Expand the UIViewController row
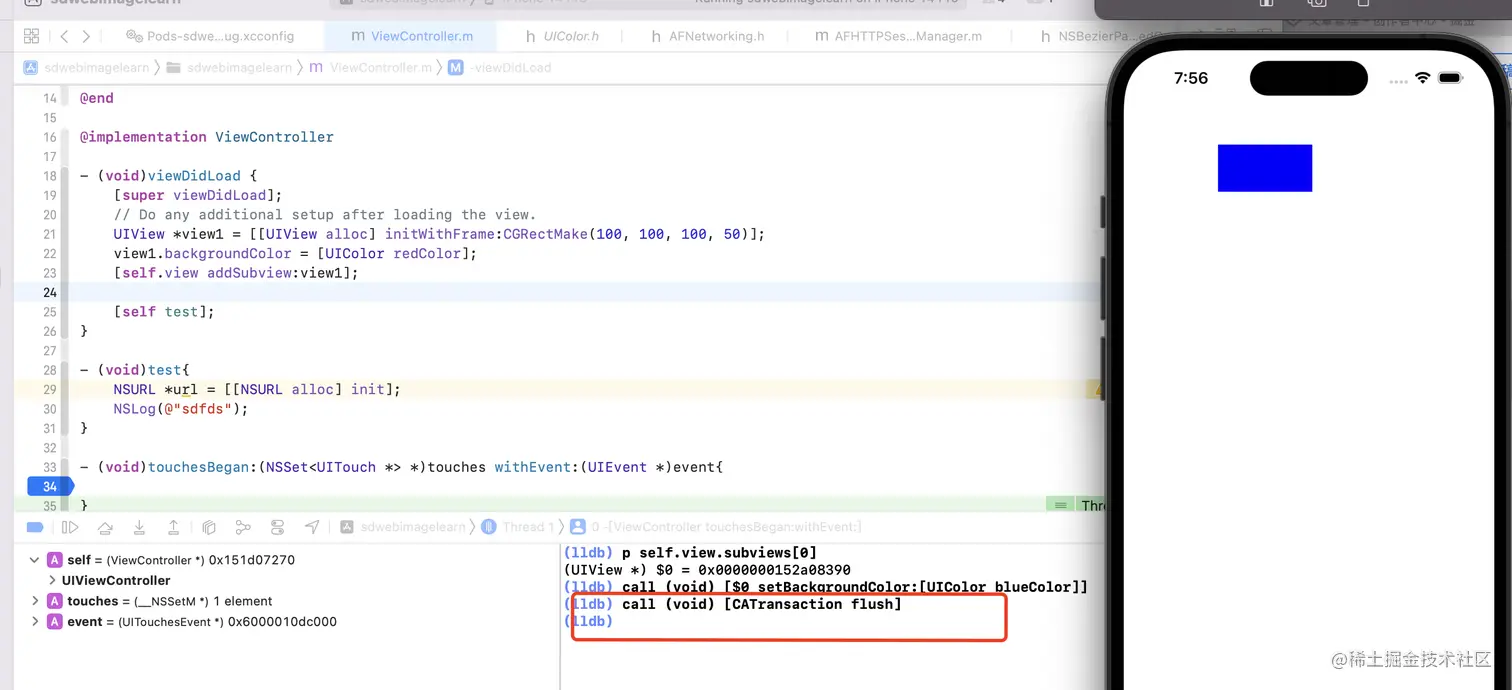 (52, 580)
